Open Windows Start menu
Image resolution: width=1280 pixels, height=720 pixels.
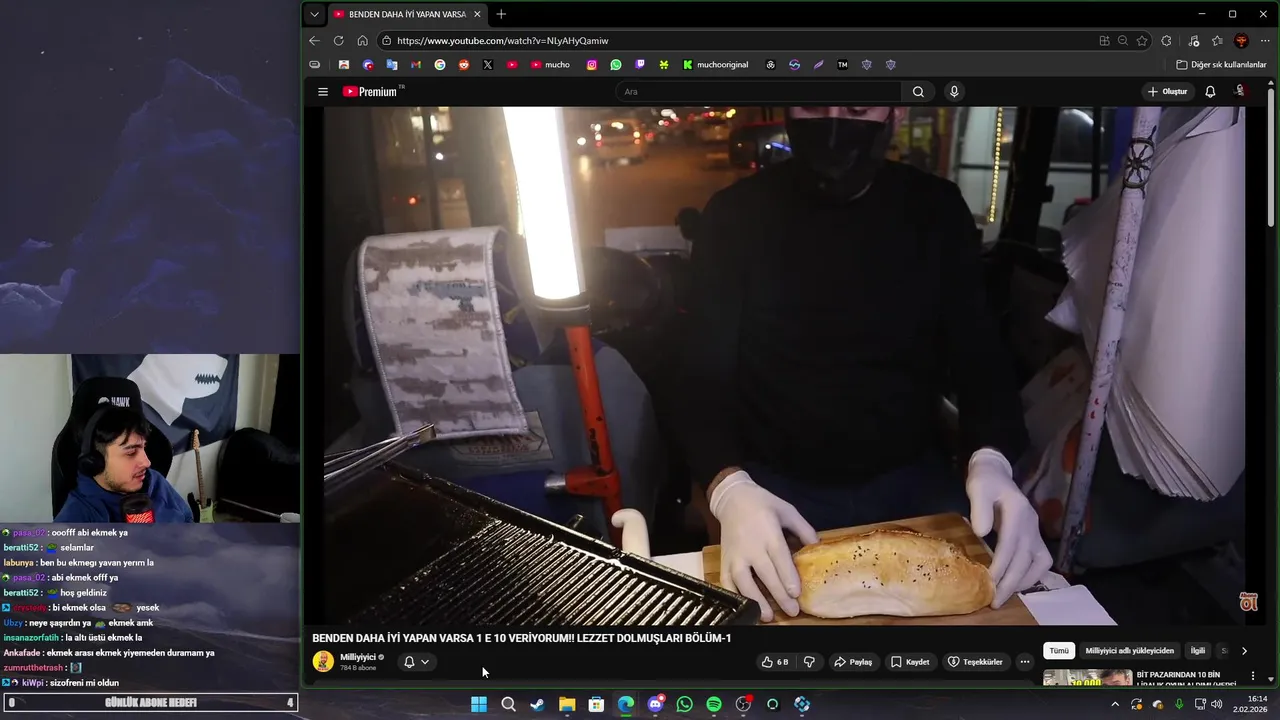479,704
